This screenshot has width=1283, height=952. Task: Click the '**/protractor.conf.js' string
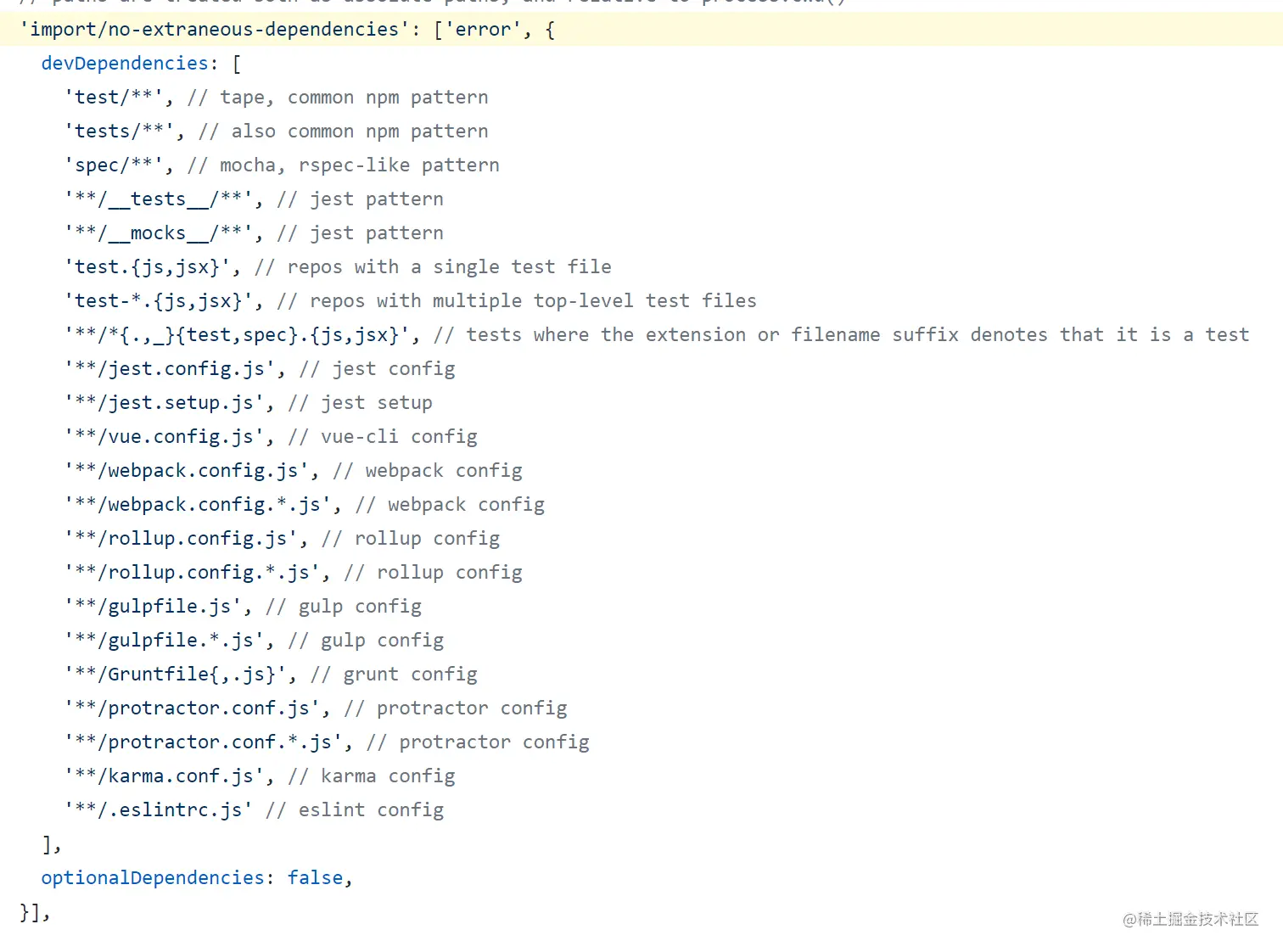pos(192,708)
